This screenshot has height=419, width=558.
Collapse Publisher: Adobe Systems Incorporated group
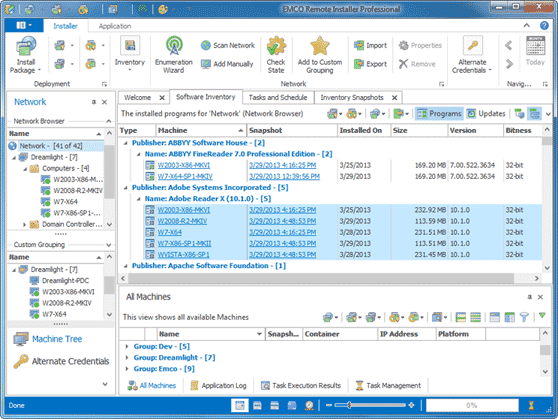point(125,188)
